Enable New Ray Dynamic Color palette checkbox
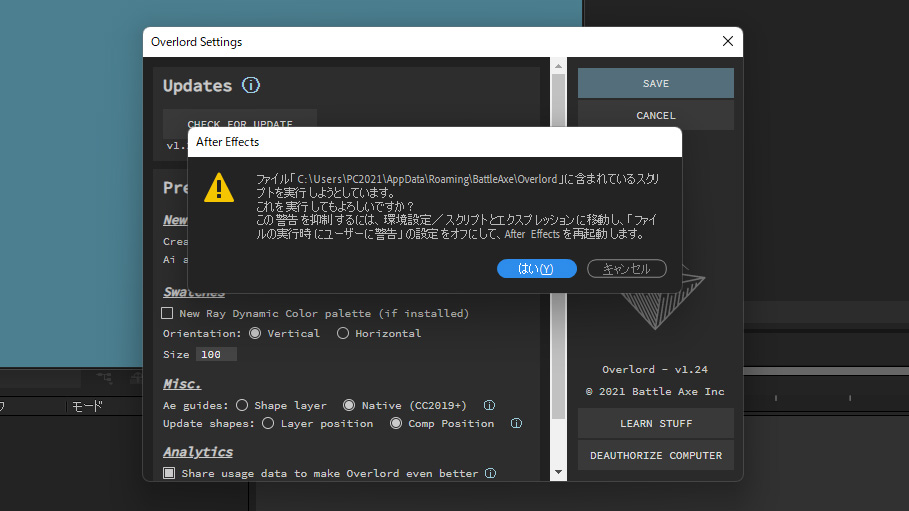Viewport: 909px width, 511px height. [x=167, y=313]
